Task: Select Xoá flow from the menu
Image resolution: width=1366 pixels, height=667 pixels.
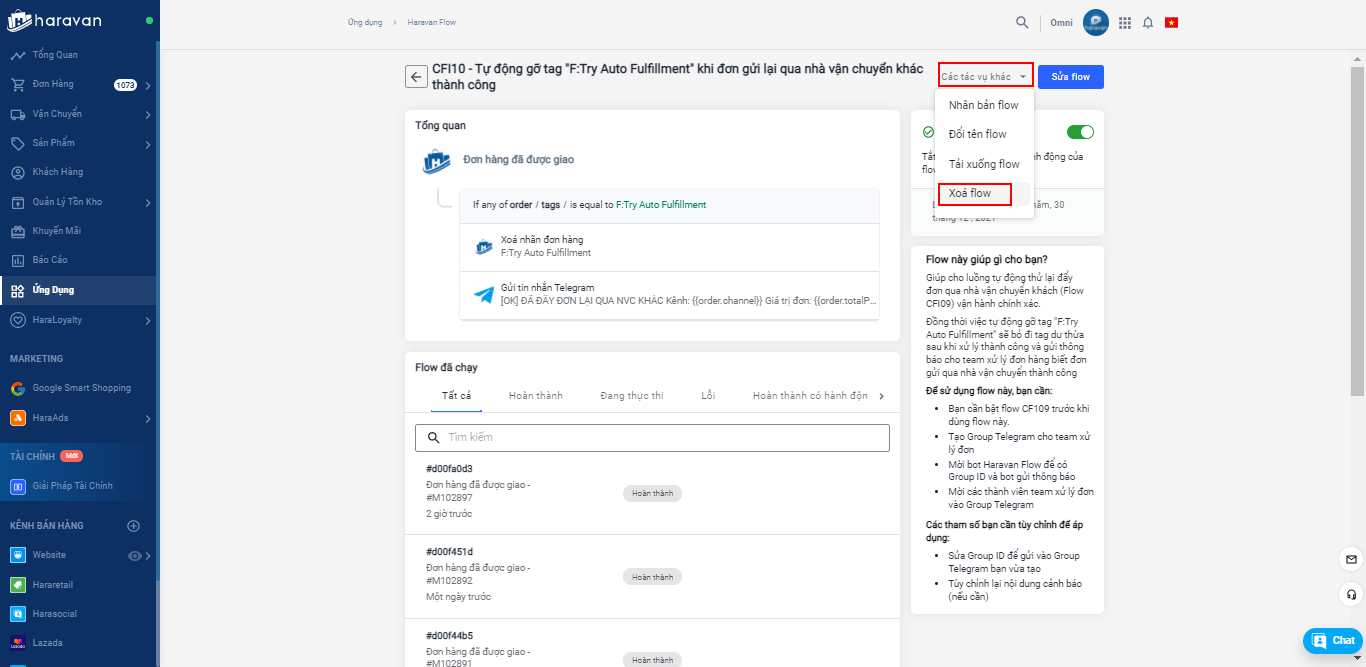Action: coord(970,193)
